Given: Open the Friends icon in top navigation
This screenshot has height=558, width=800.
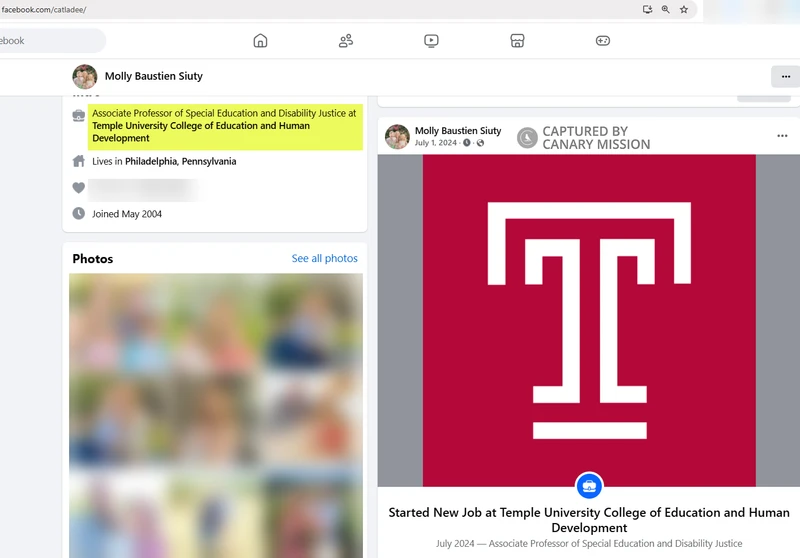Looking at the screenshot, I should pyautogui.click(x=346, y=41).
